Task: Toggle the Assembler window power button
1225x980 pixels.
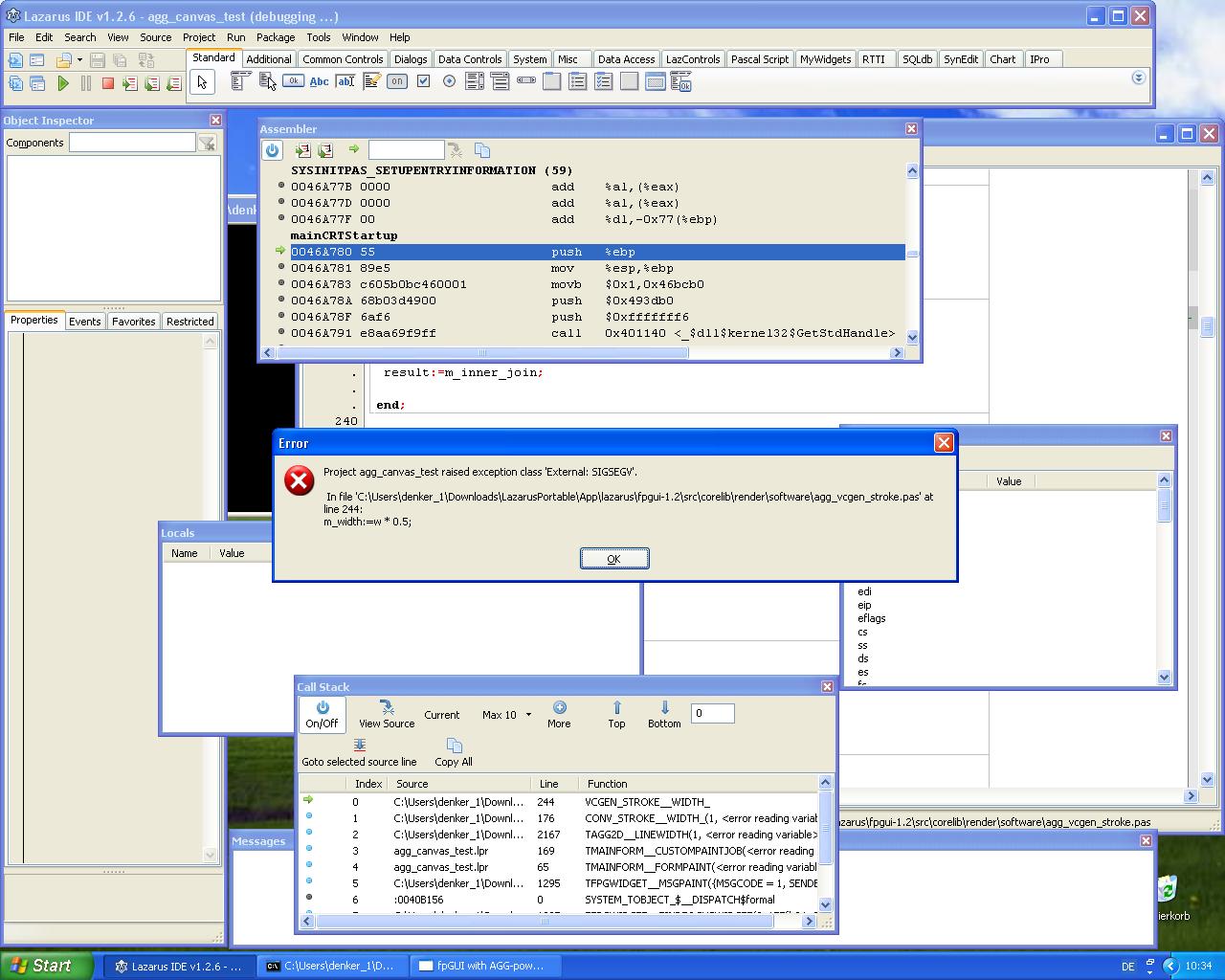Action: click(x=273, y=150)
